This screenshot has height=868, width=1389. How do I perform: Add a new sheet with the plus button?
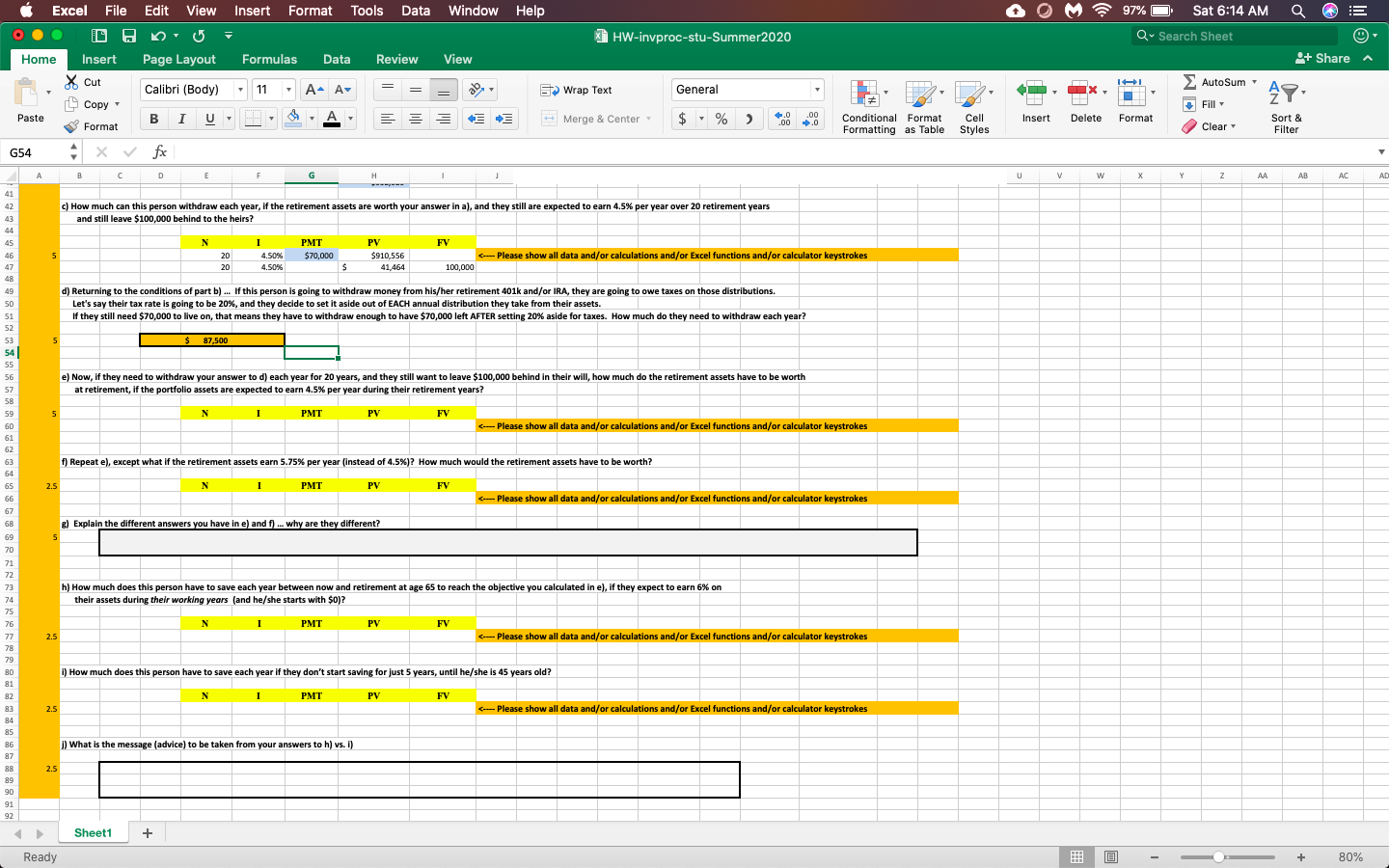coord(145,832)
